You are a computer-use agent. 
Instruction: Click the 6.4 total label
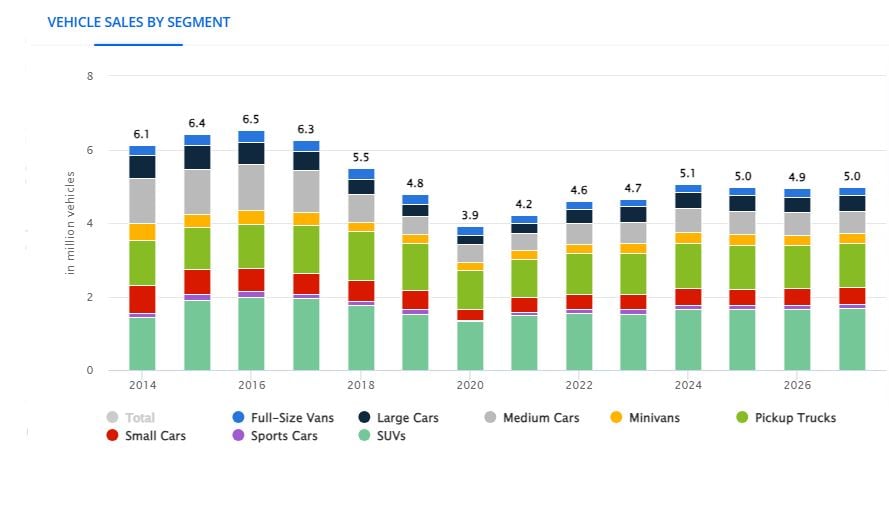[197, 124]
